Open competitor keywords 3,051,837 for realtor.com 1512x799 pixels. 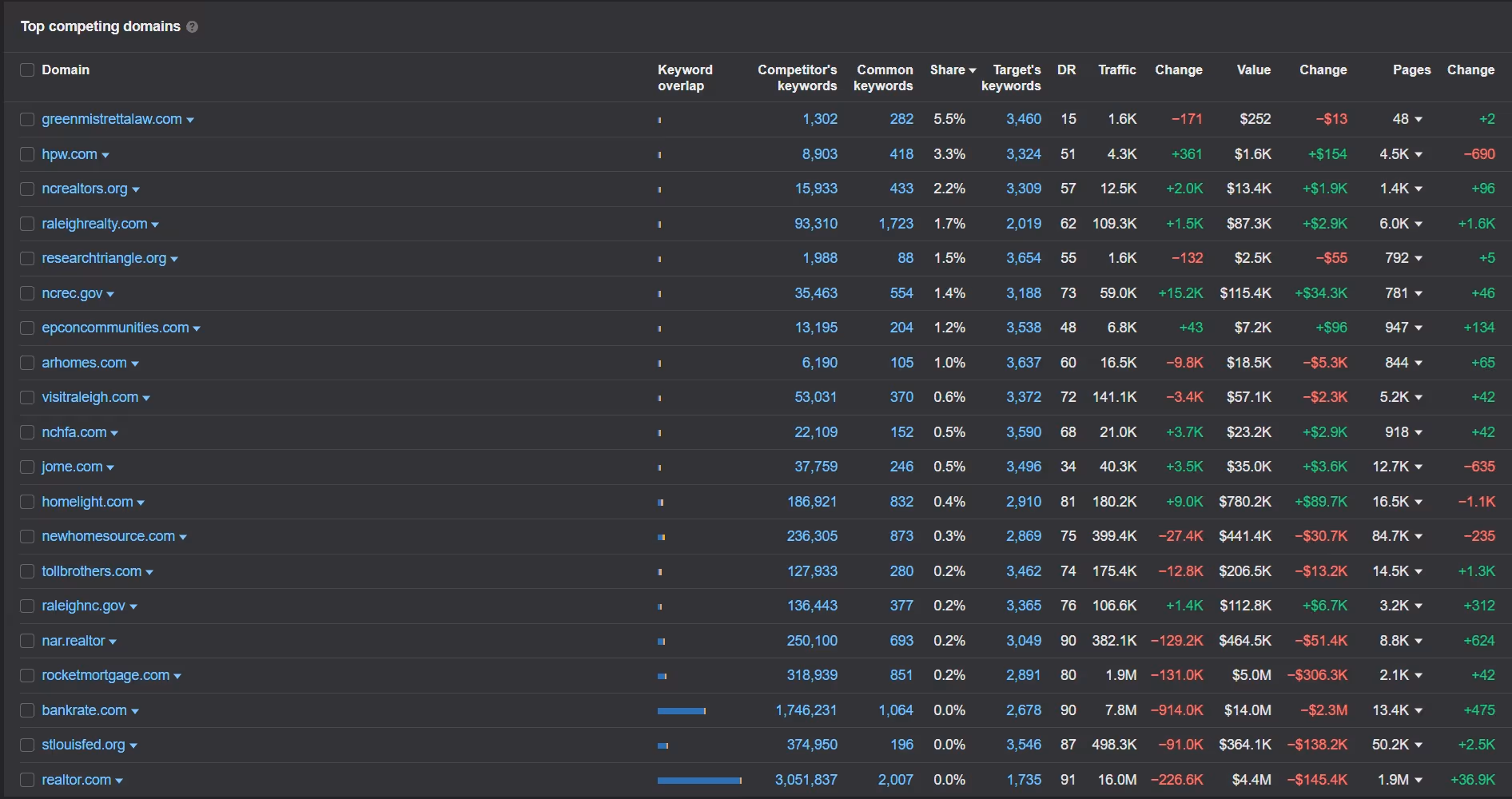pos(806,780)
